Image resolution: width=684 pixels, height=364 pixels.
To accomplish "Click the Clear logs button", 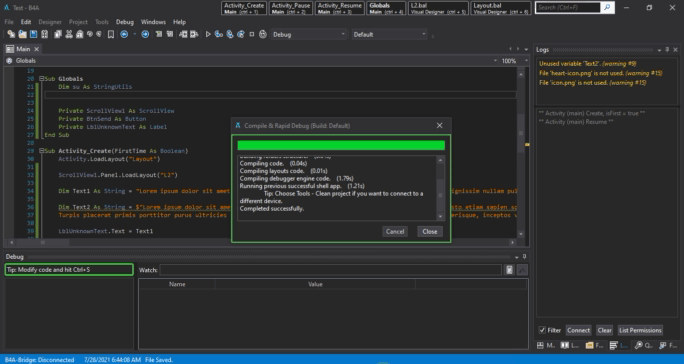I will coord(604,330).
